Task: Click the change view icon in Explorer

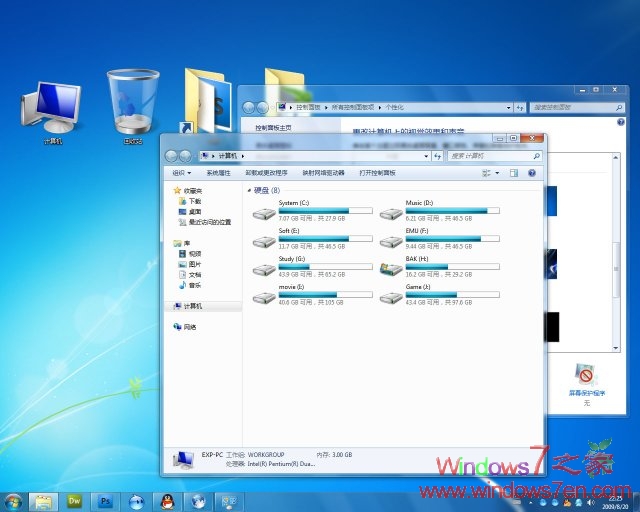Action: (486, 173)
